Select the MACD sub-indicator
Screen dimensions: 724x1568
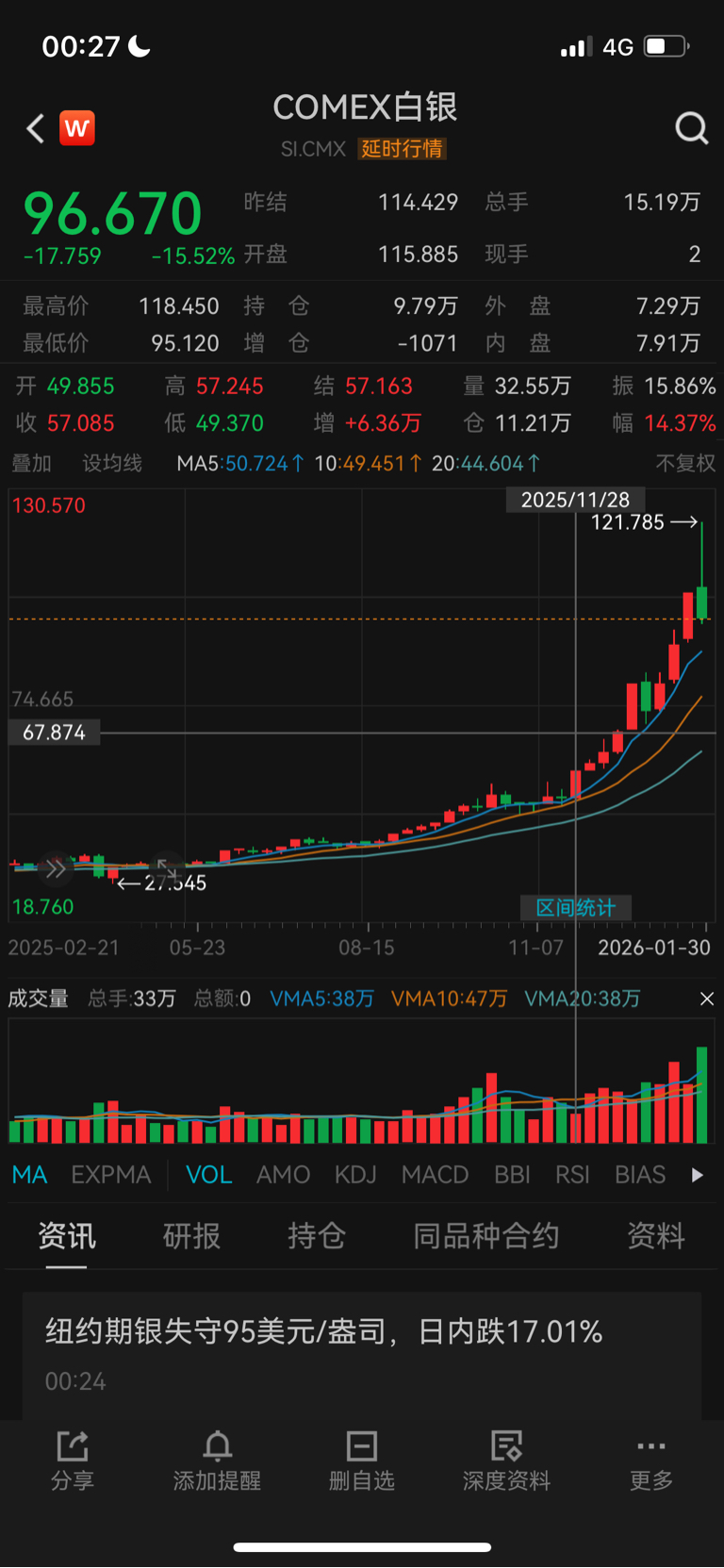pos(435,1175)
